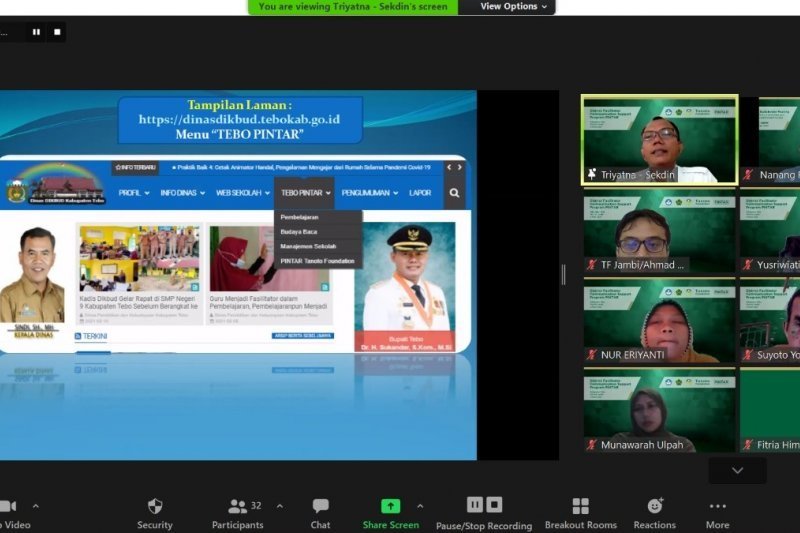Toggle Pause/Stop Recording
Screen dimensions: 800x533
[484, 506]
